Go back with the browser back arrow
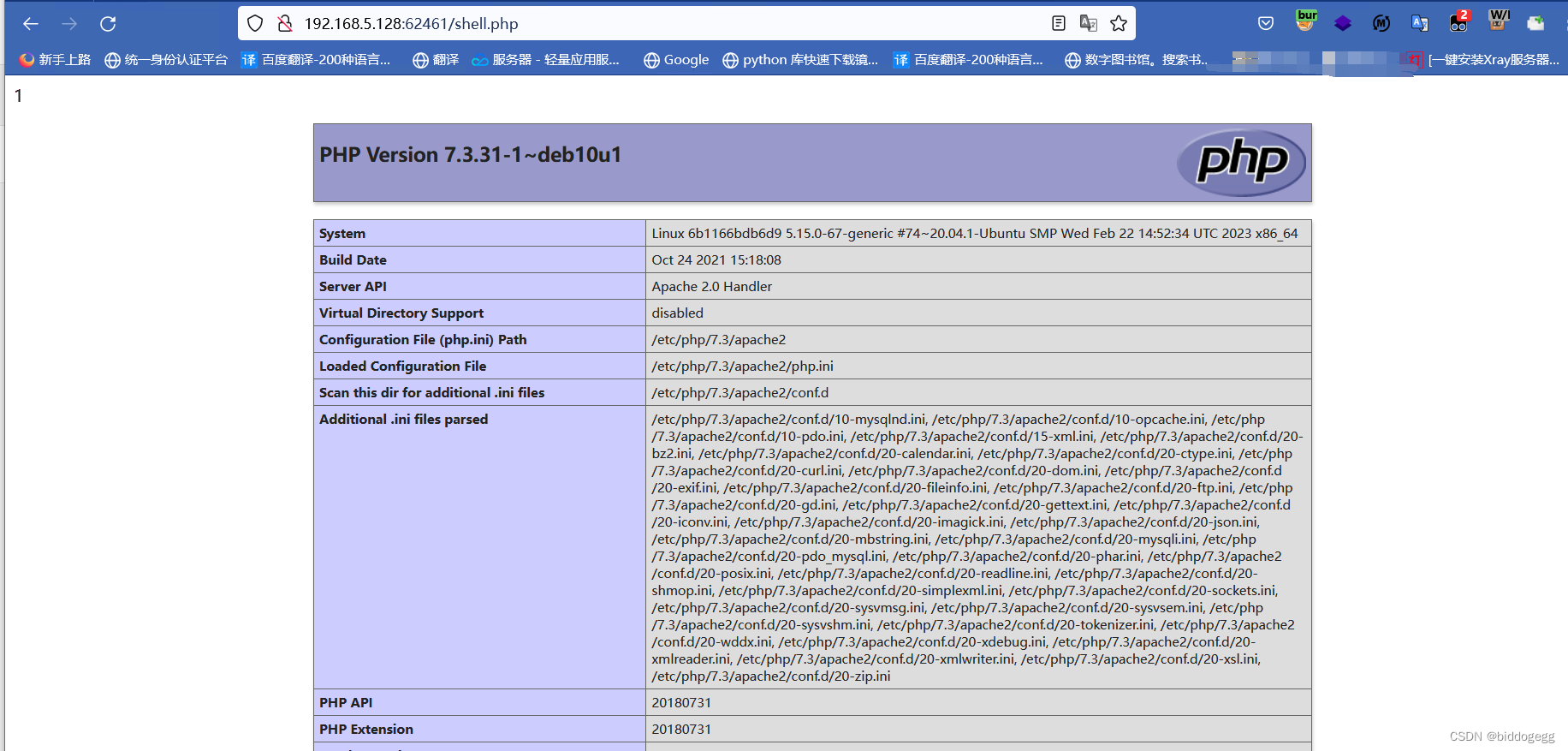Screen dimensions: 1568x751 (x=31, y=24)
